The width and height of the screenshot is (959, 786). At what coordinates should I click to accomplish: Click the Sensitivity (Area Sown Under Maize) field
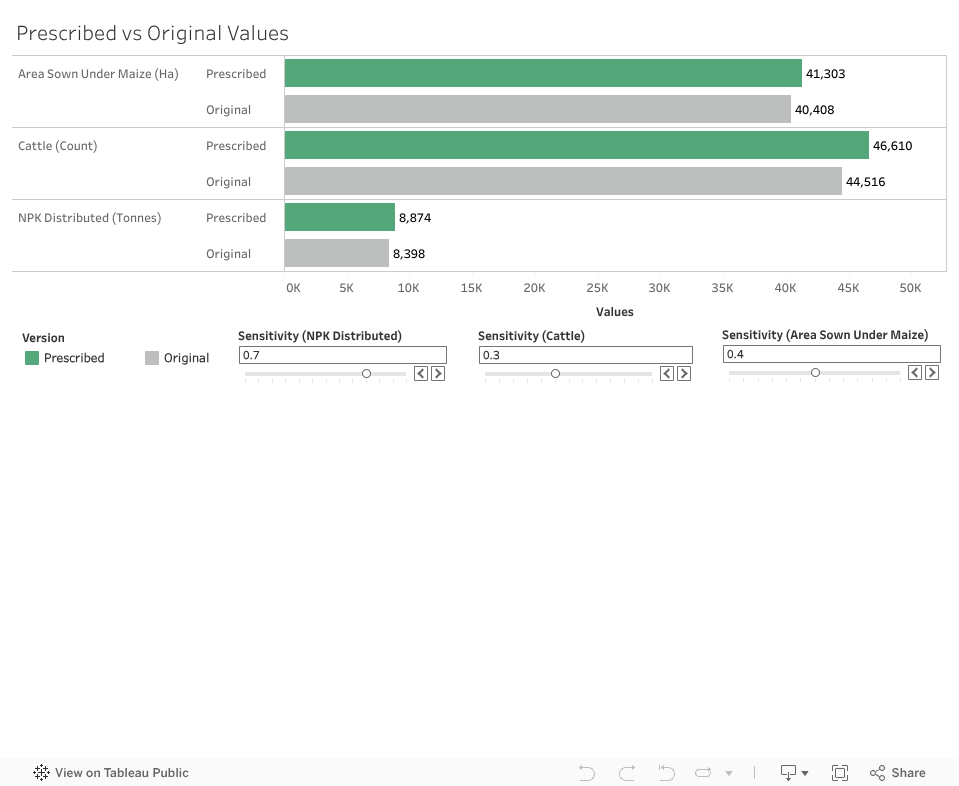tap(831, 354)
